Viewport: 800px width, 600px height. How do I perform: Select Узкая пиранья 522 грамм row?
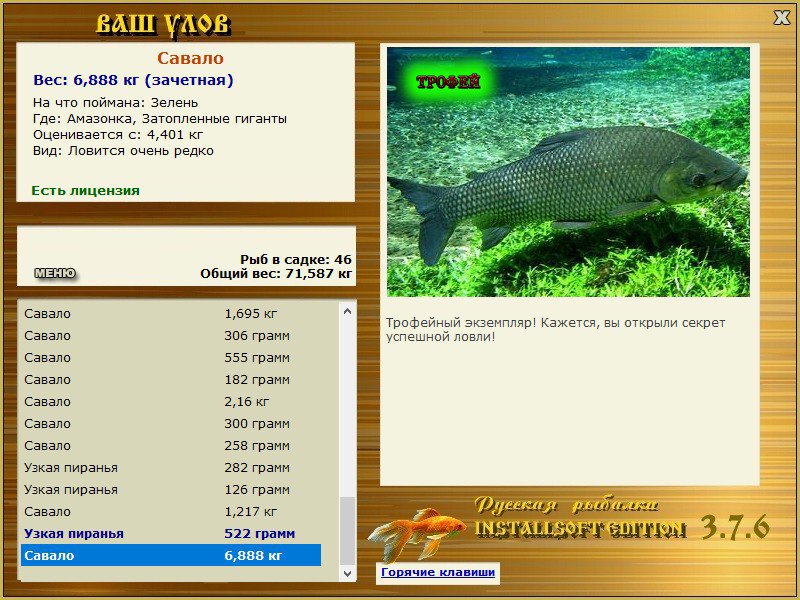(x=171, y=533)
